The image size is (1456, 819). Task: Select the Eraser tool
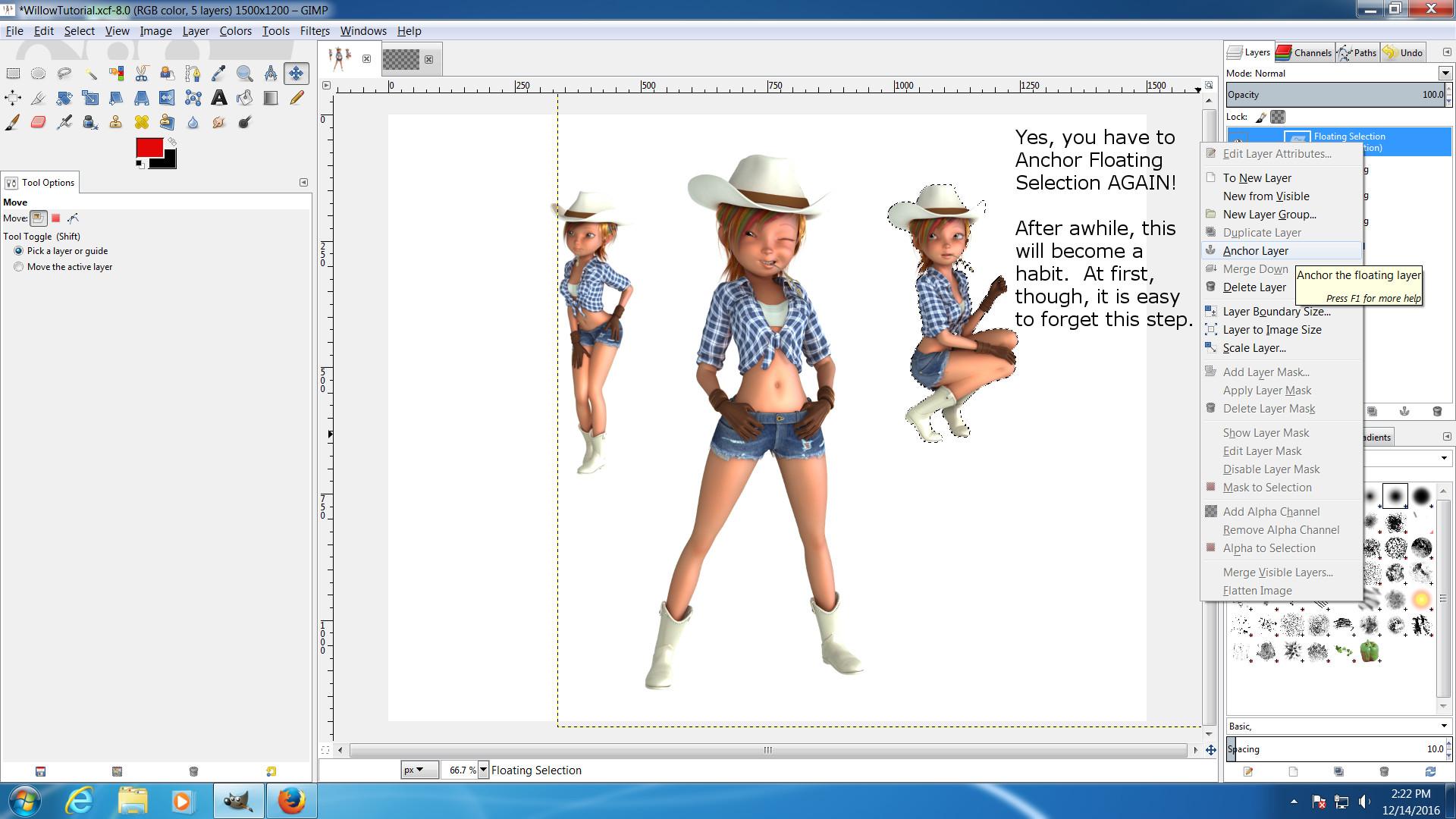[x=39, y=122]
